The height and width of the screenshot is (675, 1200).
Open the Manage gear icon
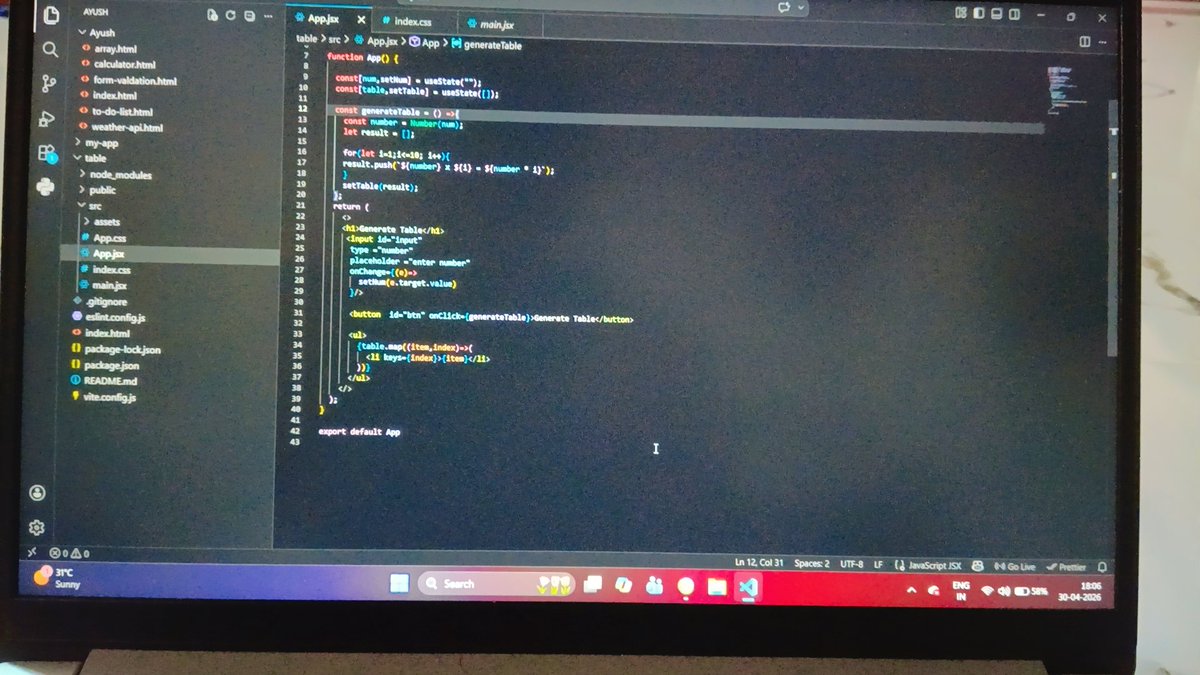click(36, 527)
